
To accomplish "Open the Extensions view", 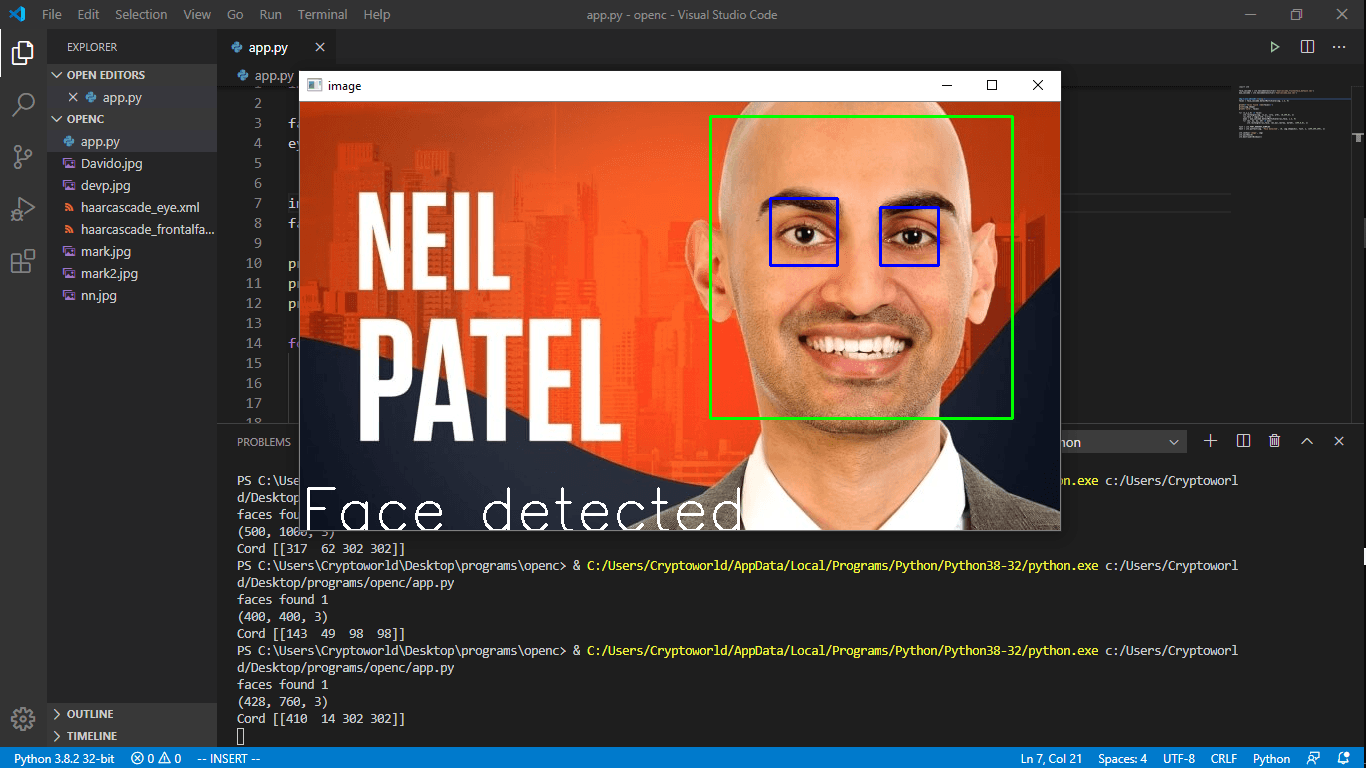I will (x=23, y=262).
